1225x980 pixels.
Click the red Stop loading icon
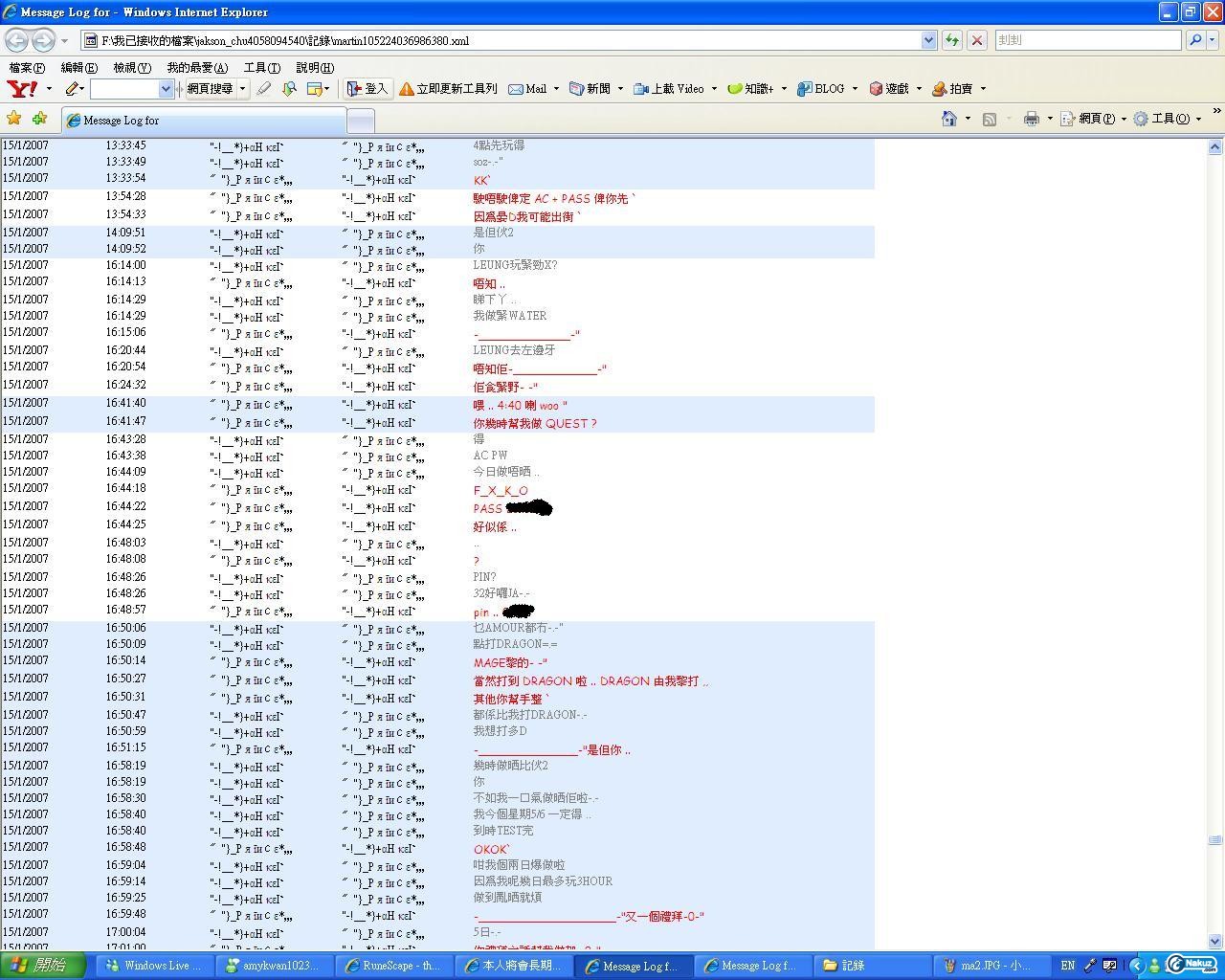coord(977,40)
